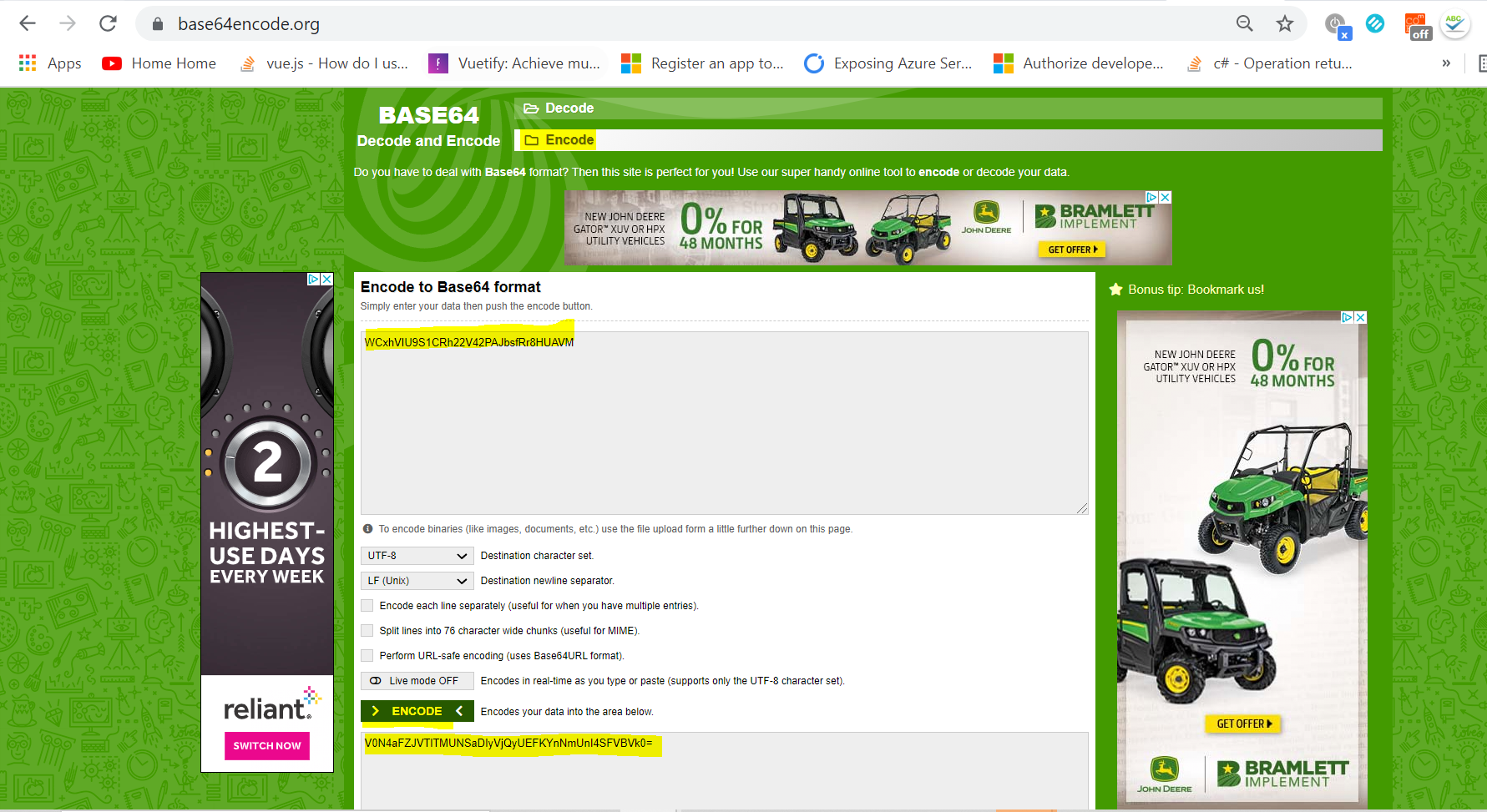
Task: Expand the LF (Unix) newline separator dropdown
Action: point(417,581)
